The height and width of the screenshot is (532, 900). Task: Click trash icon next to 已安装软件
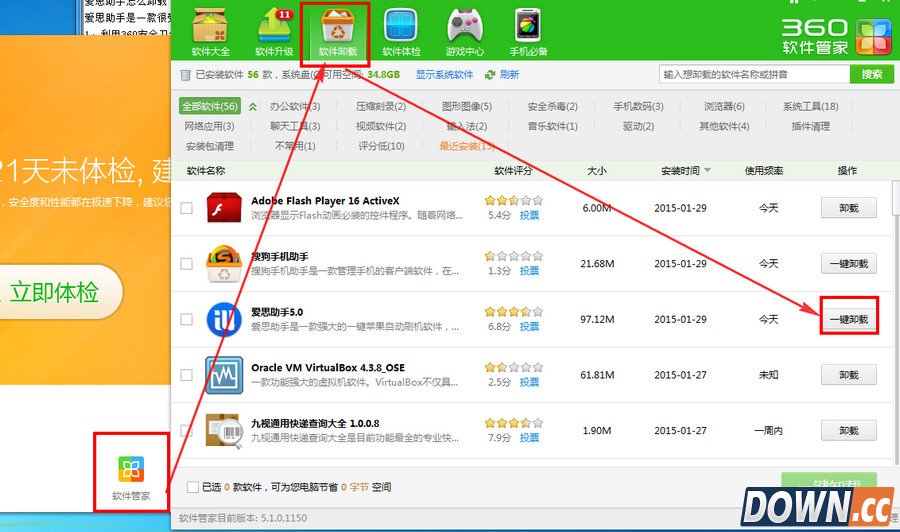(x=185, y=75)
